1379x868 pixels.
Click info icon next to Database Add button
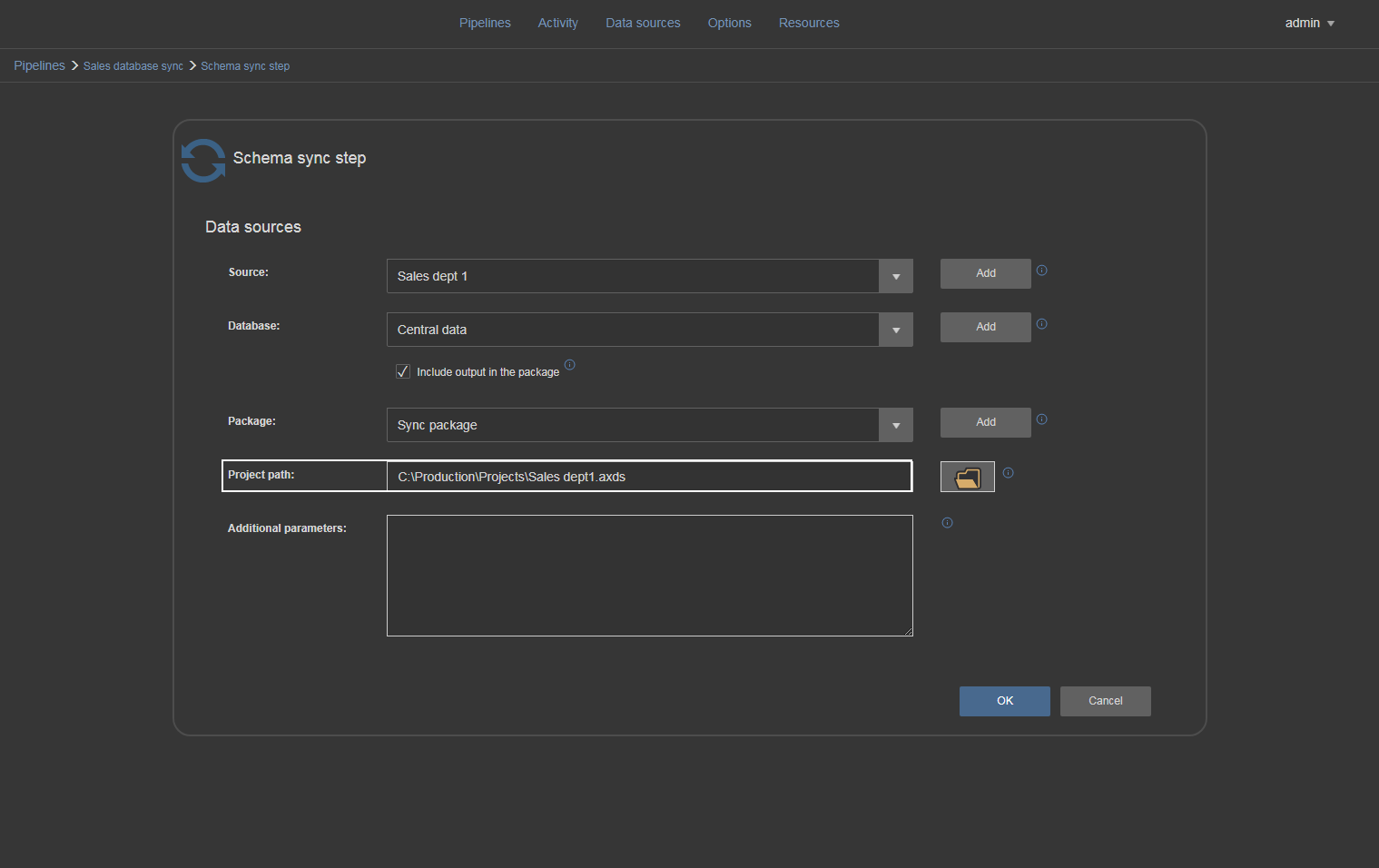(x=1041, y=324)
